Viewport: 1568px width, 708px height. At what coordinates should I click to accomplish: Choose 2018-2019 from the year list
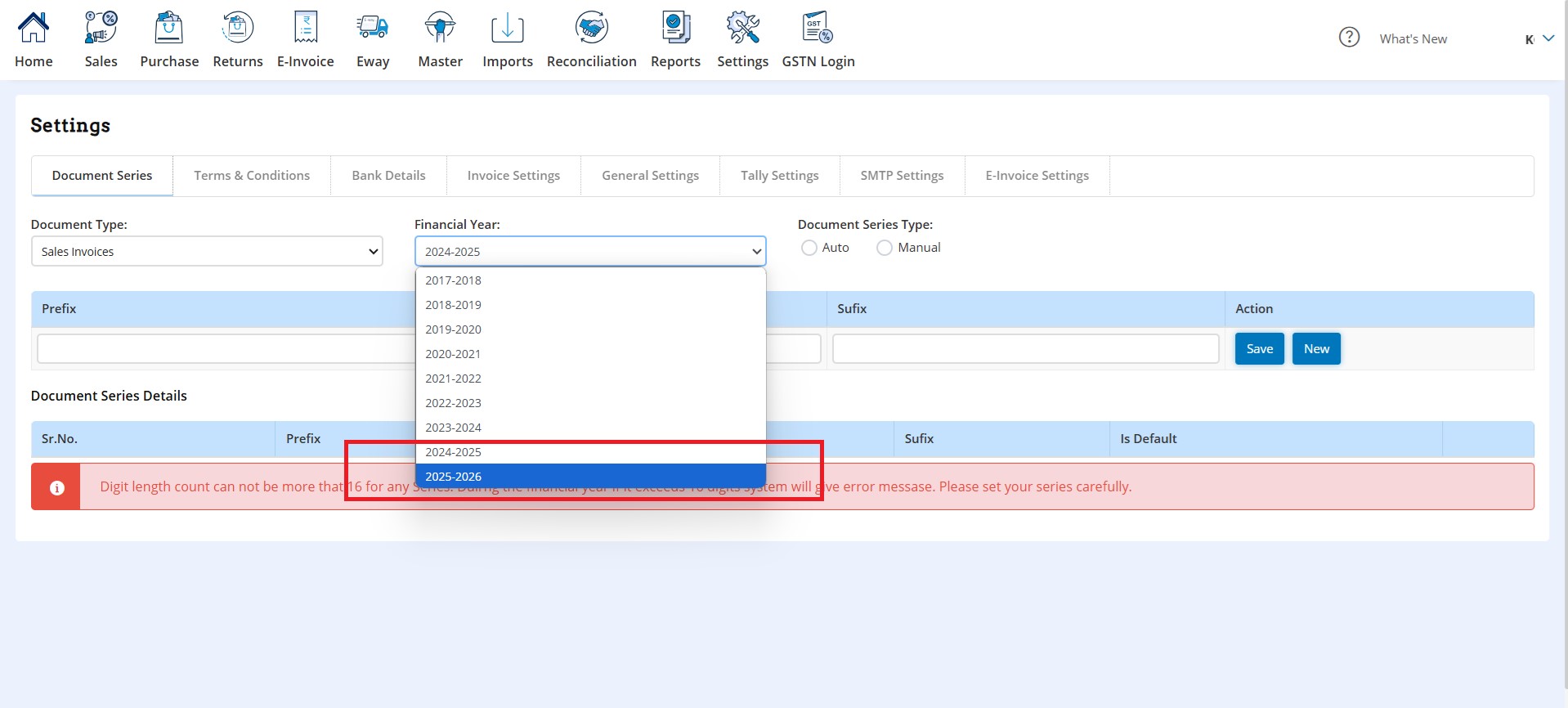click(x=590, y=305)
